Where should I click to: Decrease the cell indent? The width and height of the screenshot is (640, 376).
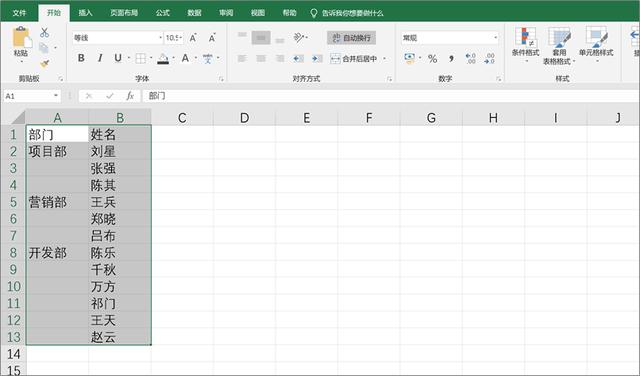click(298, 58)
